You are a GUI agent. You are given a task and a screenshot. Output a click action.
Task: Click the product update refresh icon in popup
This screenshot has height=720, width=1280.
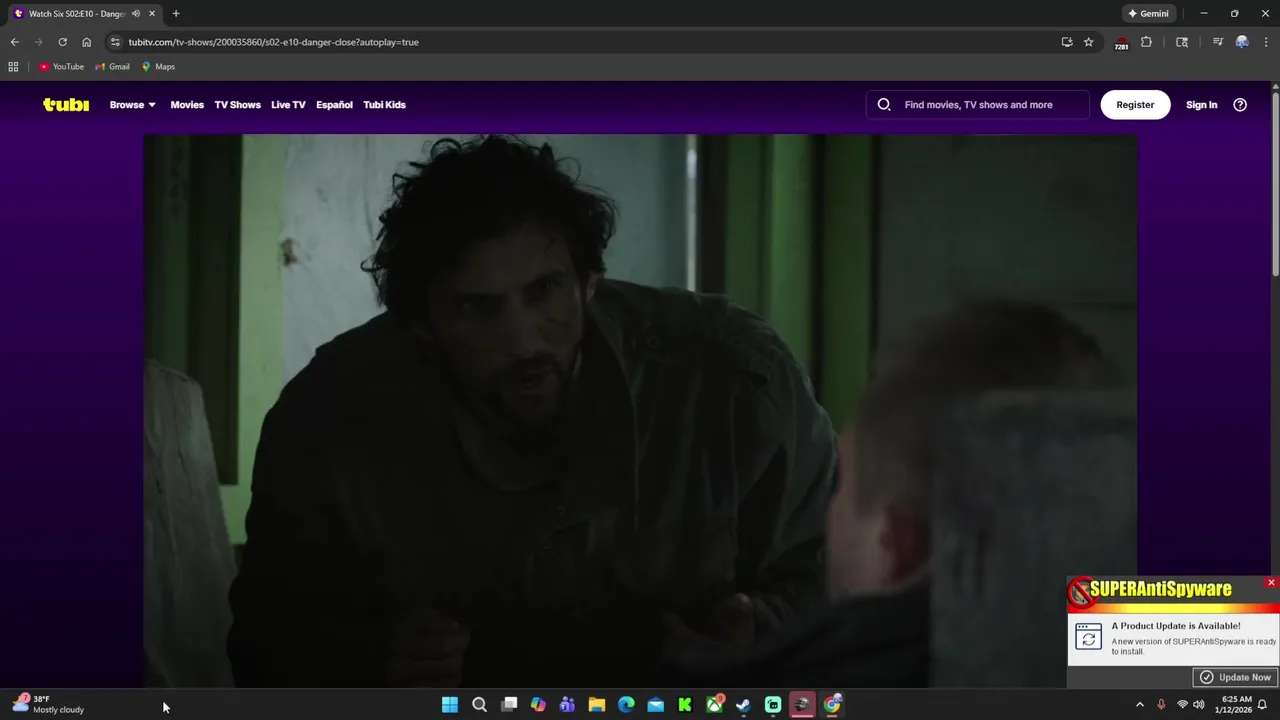point(1088,636)
